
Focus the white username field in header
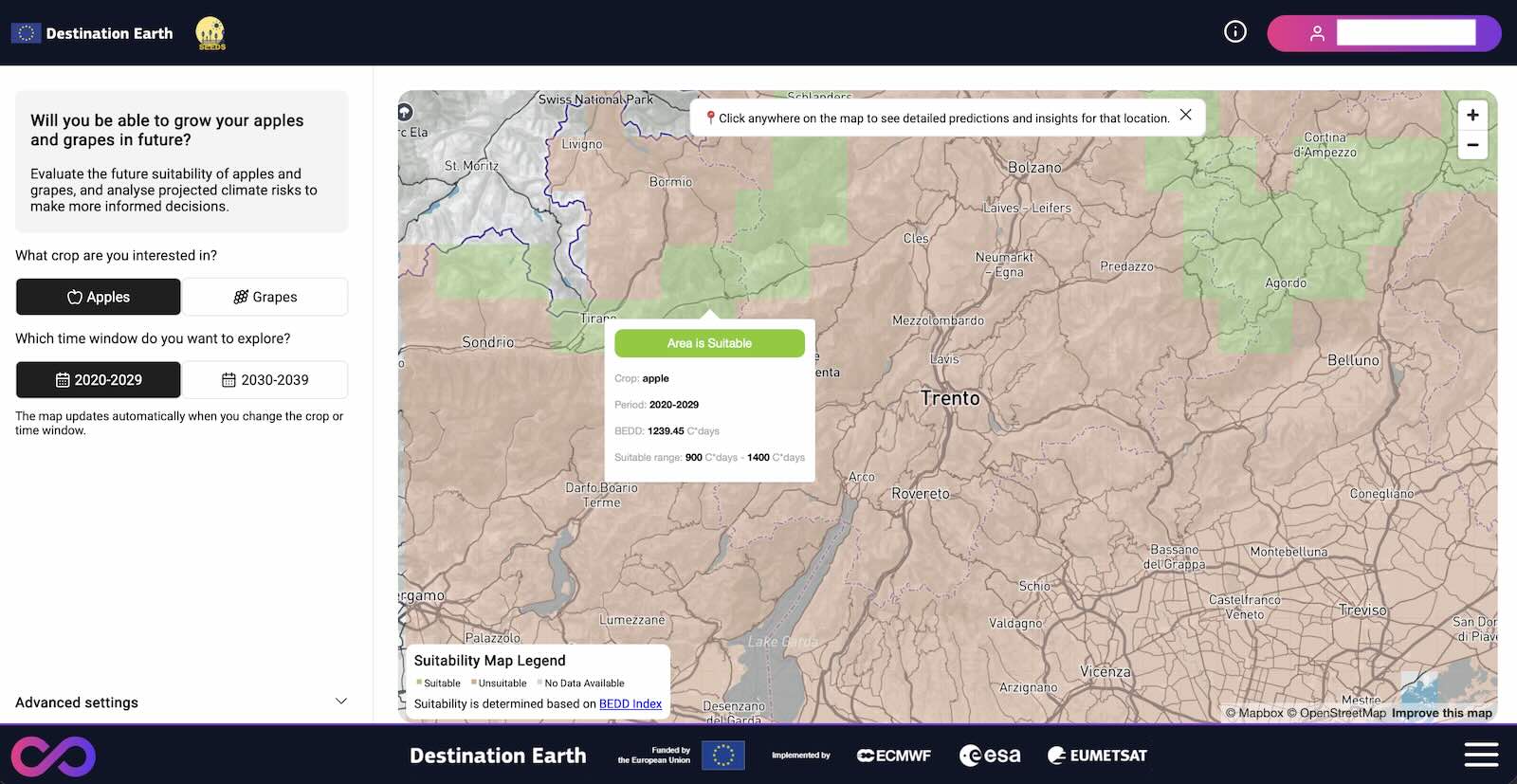tap(1406, 33)
